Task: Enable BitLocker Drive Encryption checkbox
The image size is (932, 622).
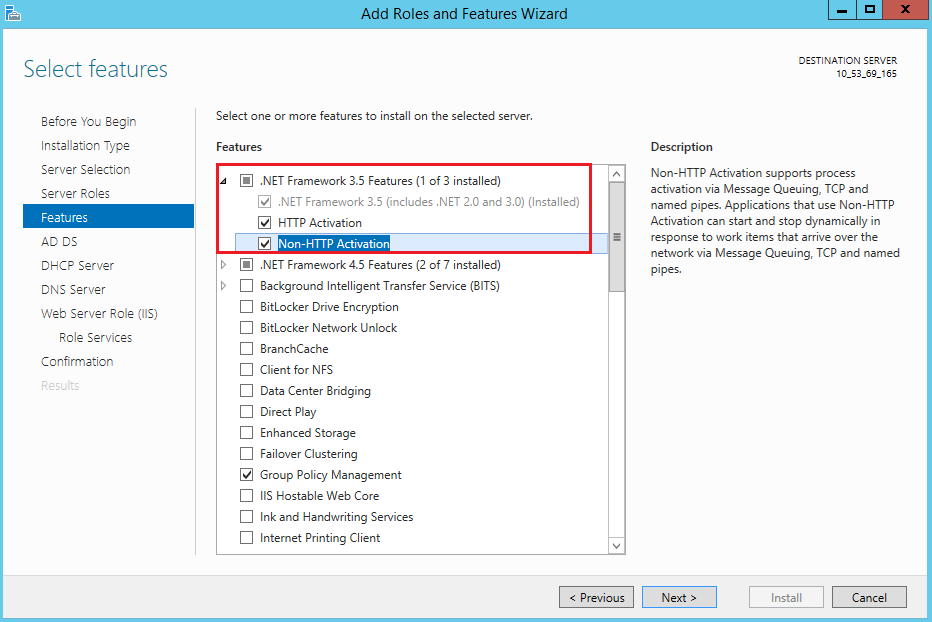Action: [x=246, y=307]
